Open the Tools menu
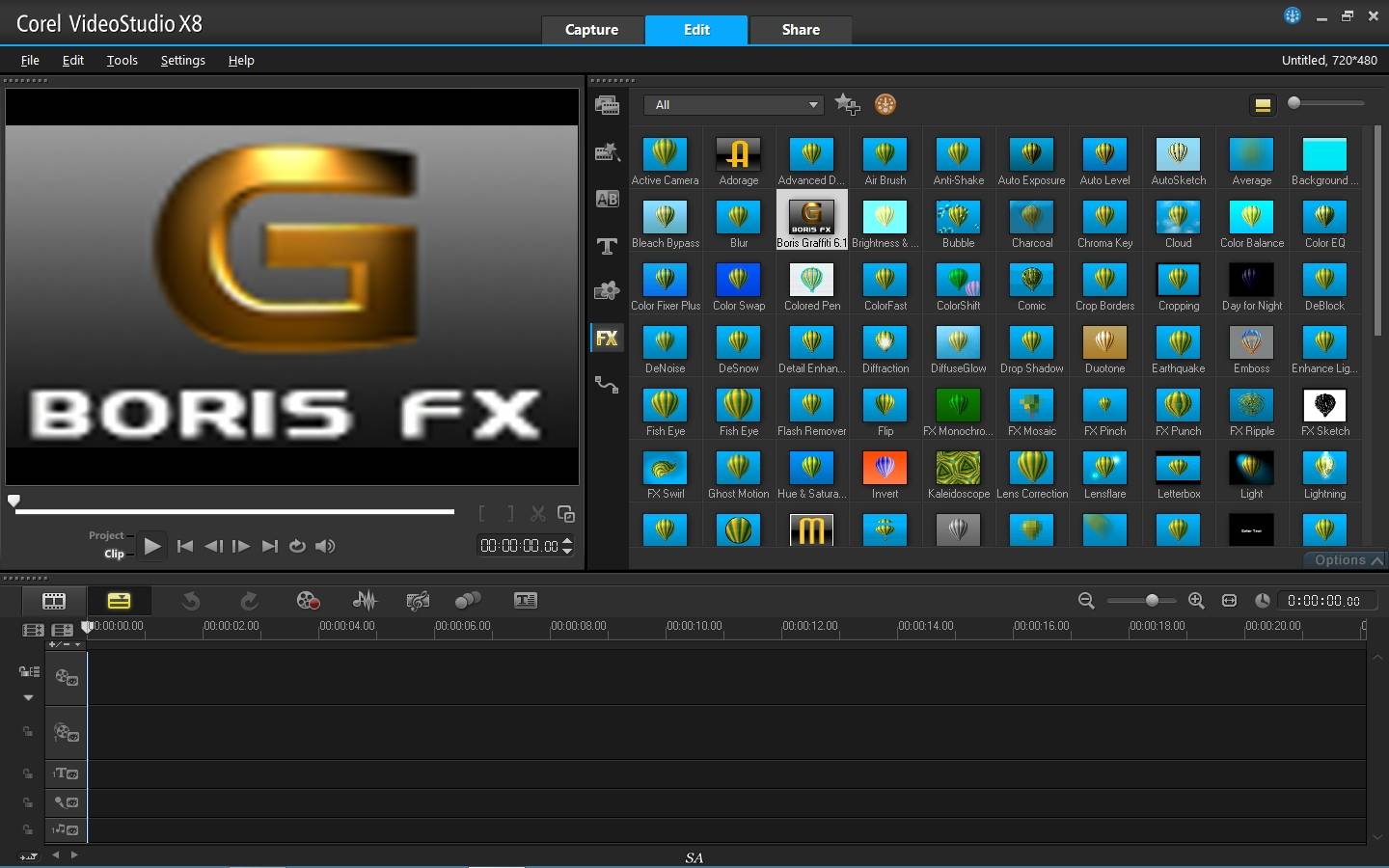 (x=122, y=60)
